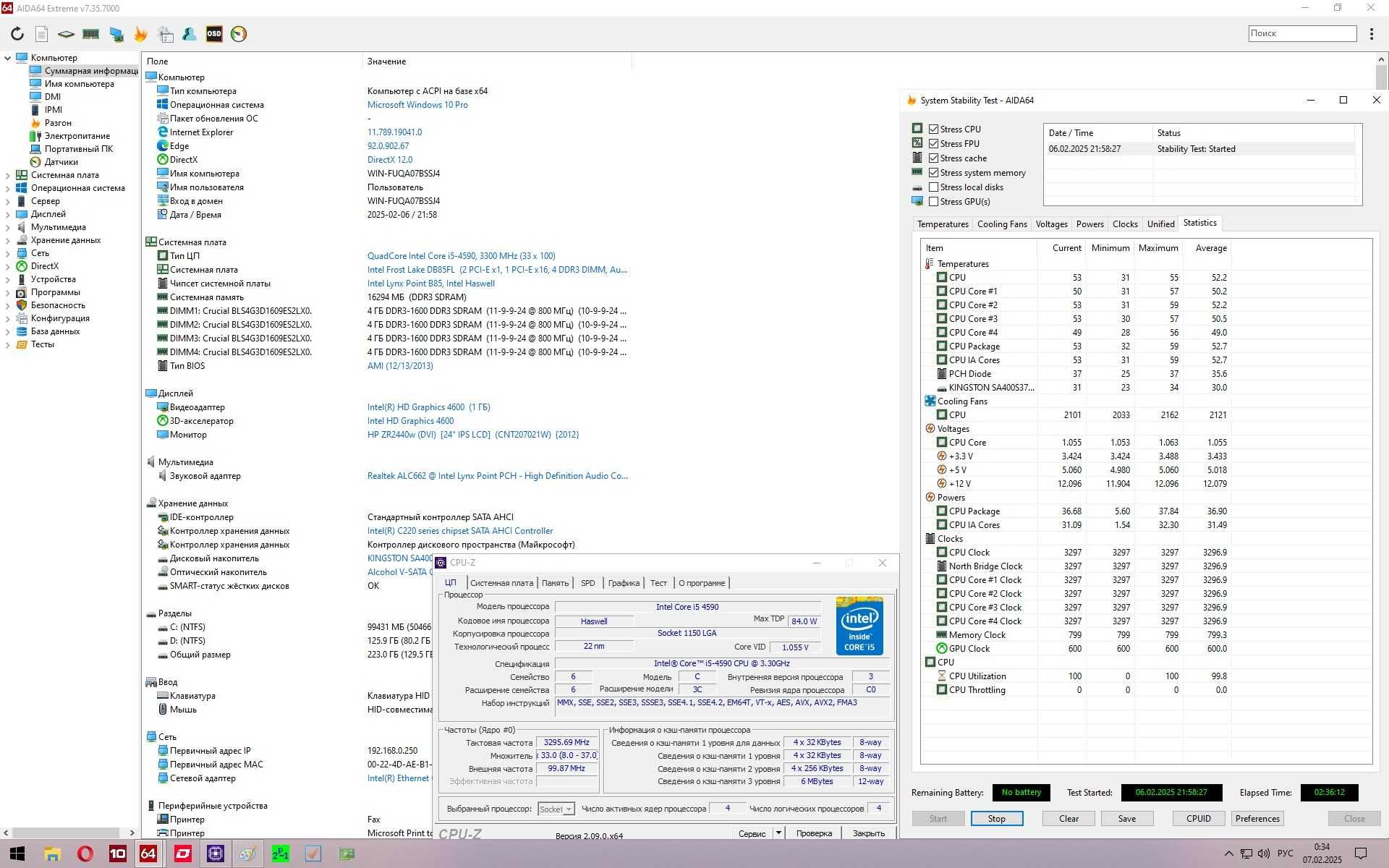This screenshot has height=868, width=1389.
Task: Open Socket processor dropdown in CPU-Z
Action: pos(556,809)
